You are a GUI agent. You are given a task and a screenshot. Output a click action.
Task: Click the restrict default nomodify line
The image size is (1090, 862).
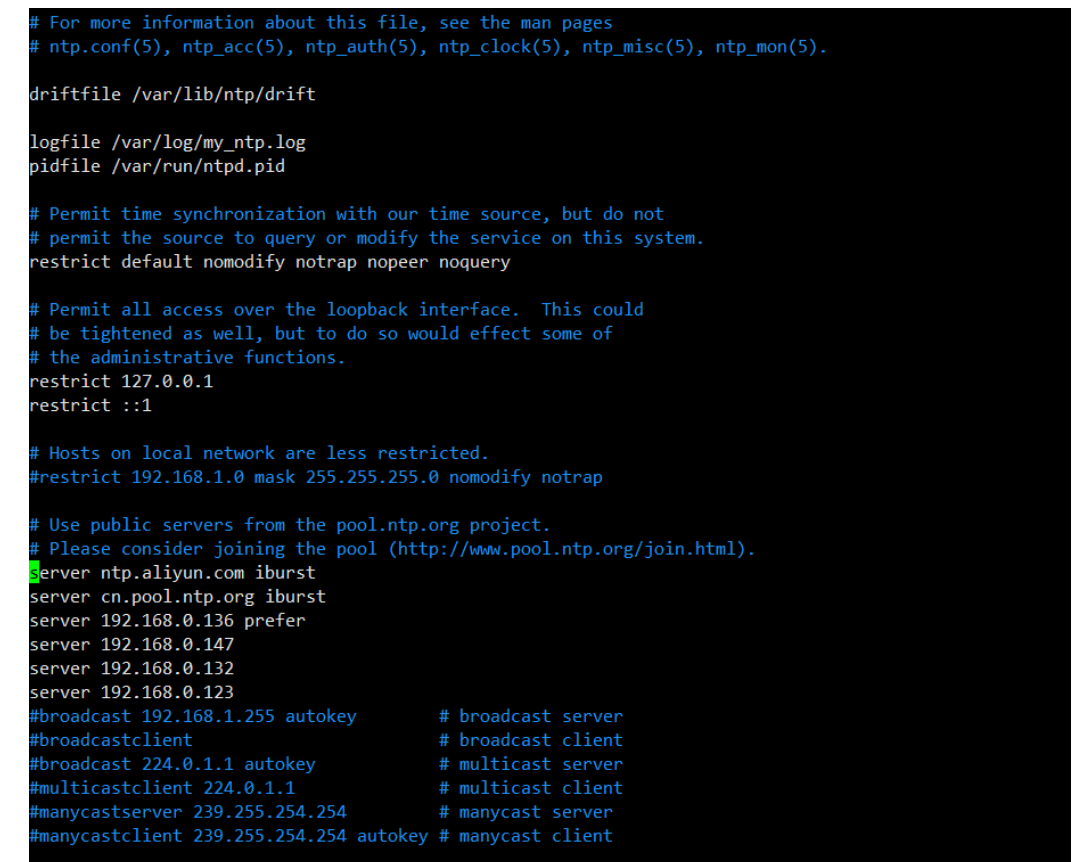tap(270, 262)
